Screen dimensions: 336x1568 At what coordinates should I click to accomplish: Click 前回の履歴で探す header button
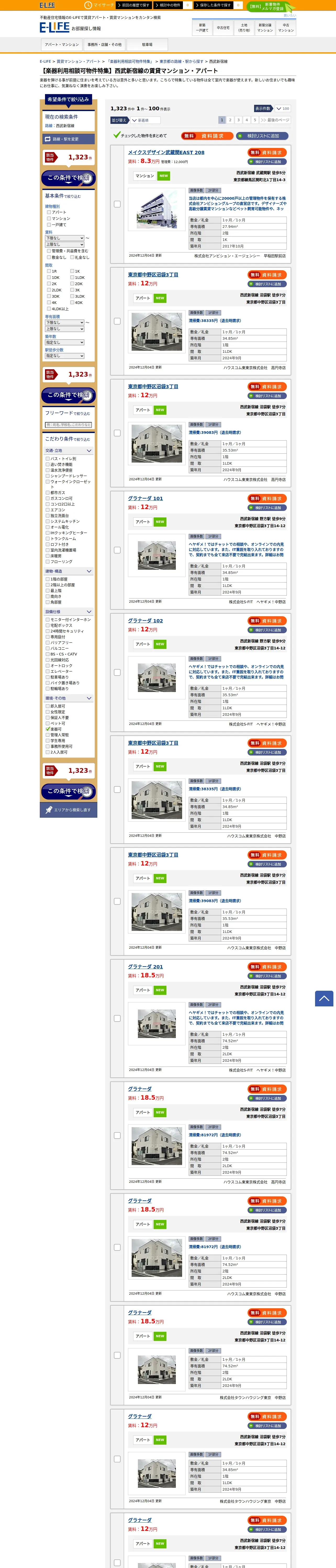(135, 5)
